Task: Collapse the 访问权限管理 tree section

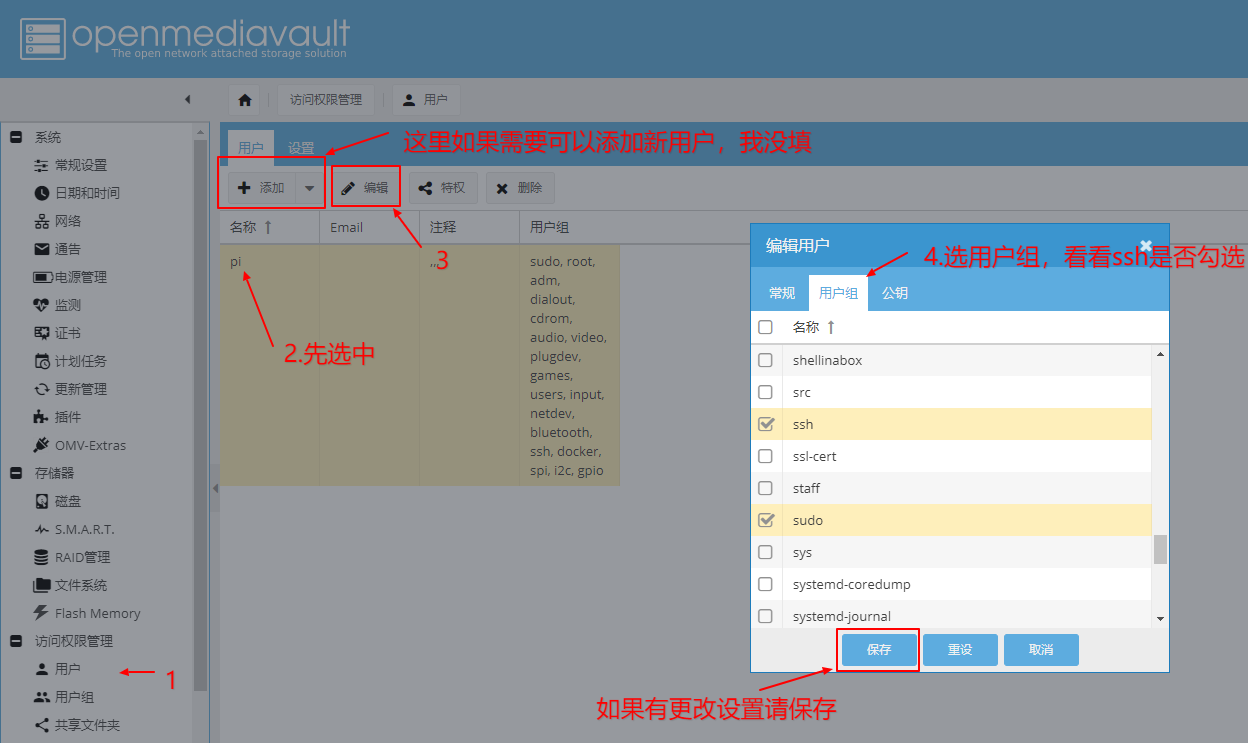Action: [16, 641]
